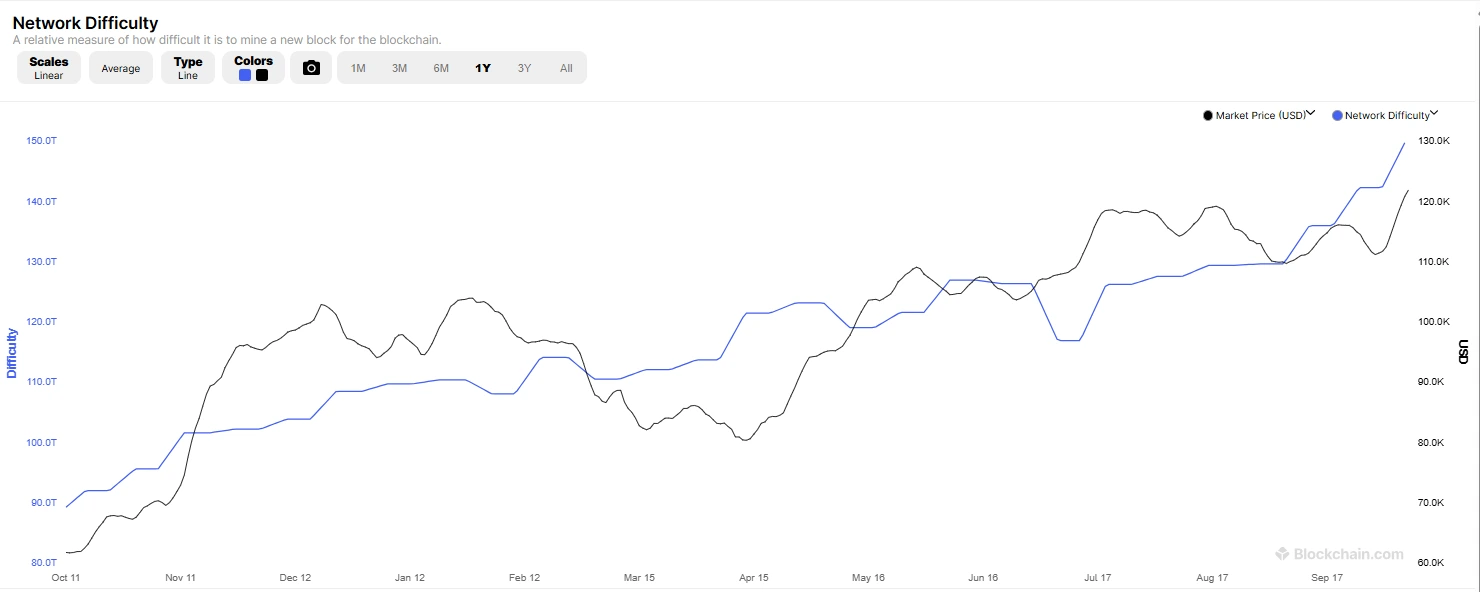Toggle the chart Type Line setting
The image size is (1480, 592).
(188, 68)
